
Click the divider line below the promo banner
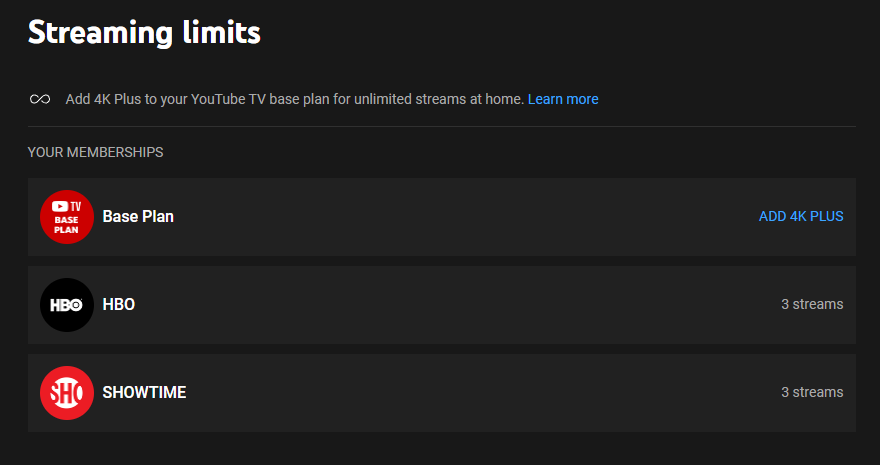pyautogui.click(x=442, y=127)
